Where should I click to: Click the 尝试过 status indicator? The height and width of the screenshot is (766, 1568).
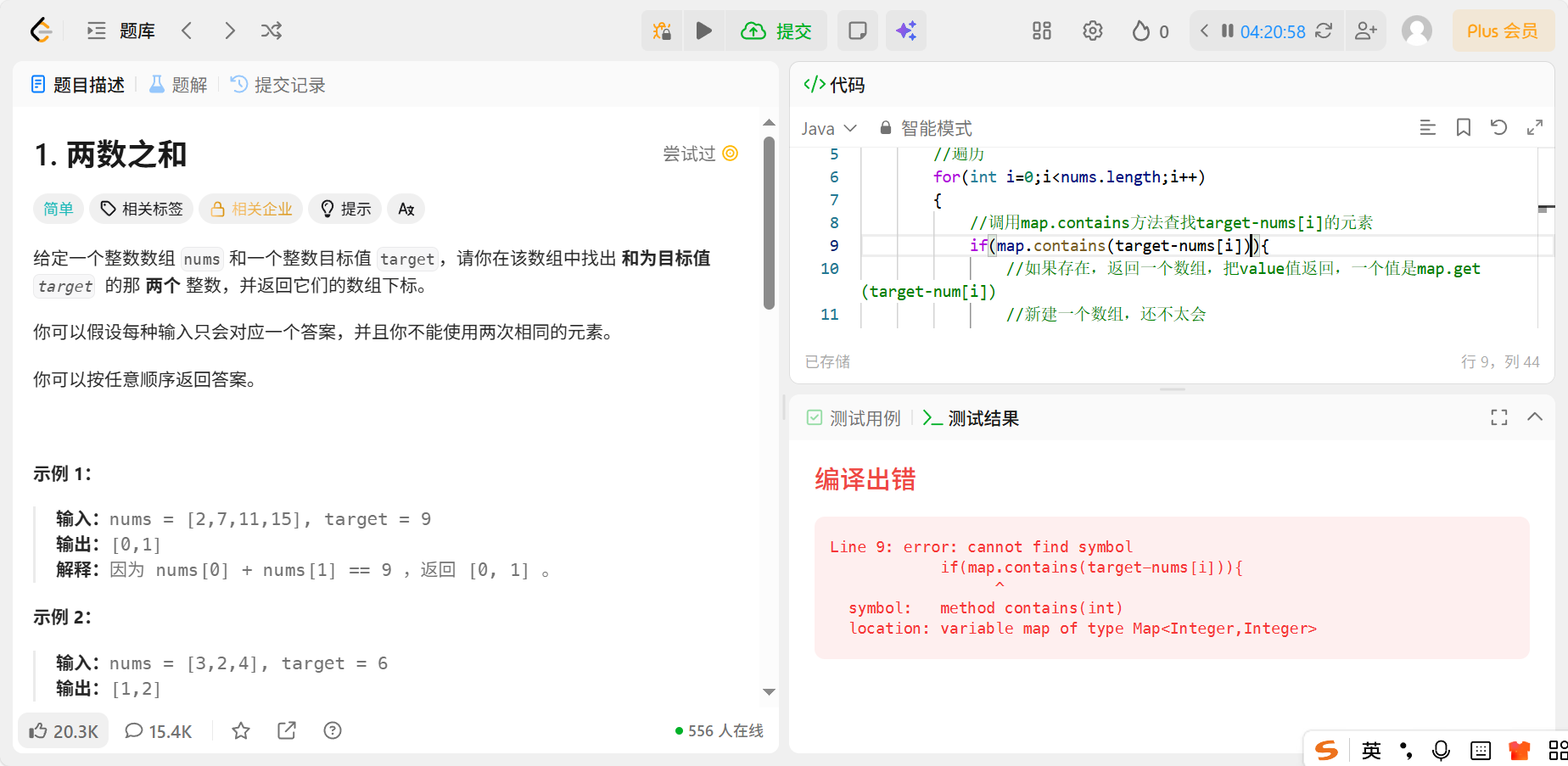click(700, 154)
